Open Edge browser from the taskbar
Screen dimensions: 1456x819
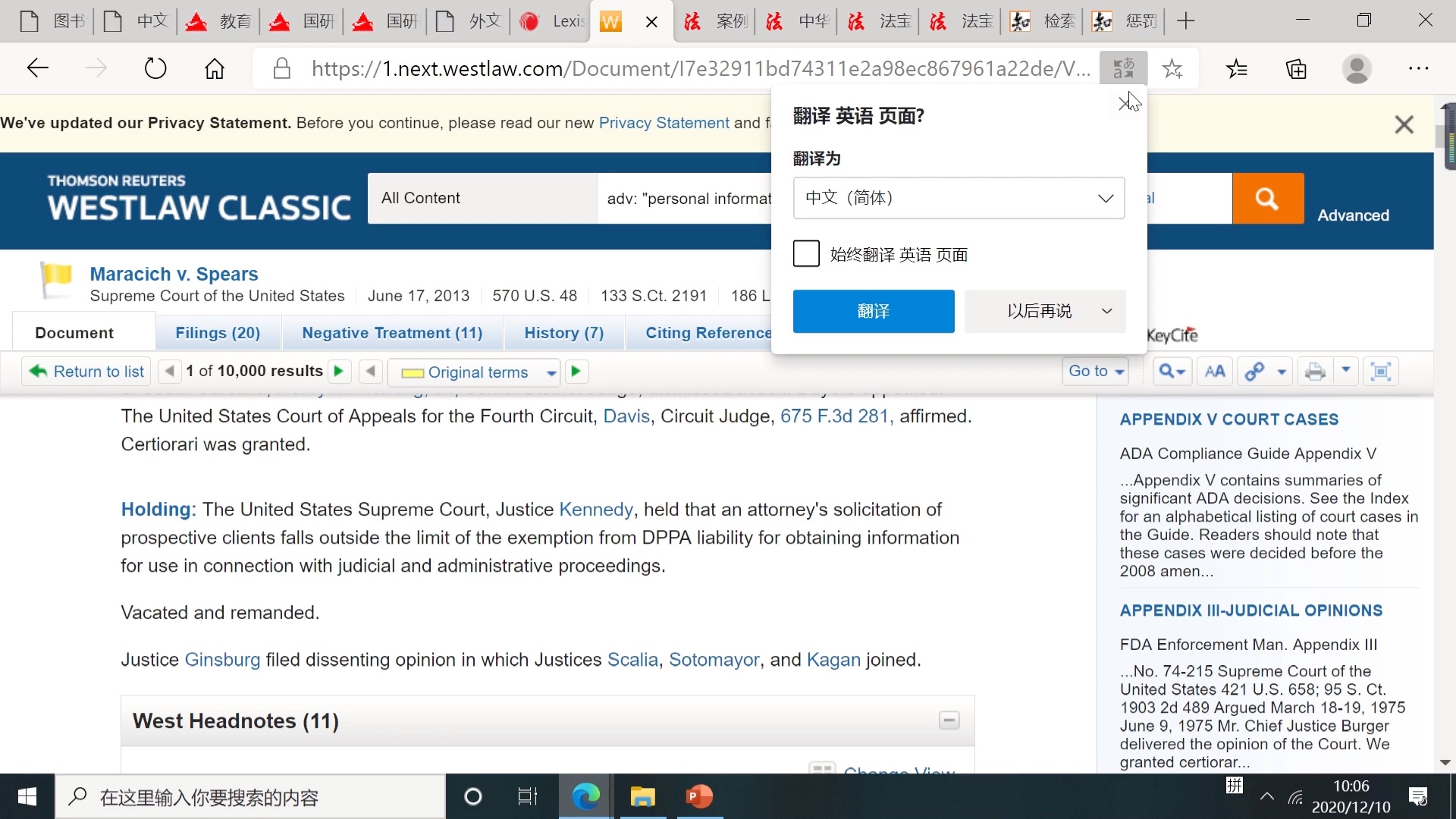[585, 796]
